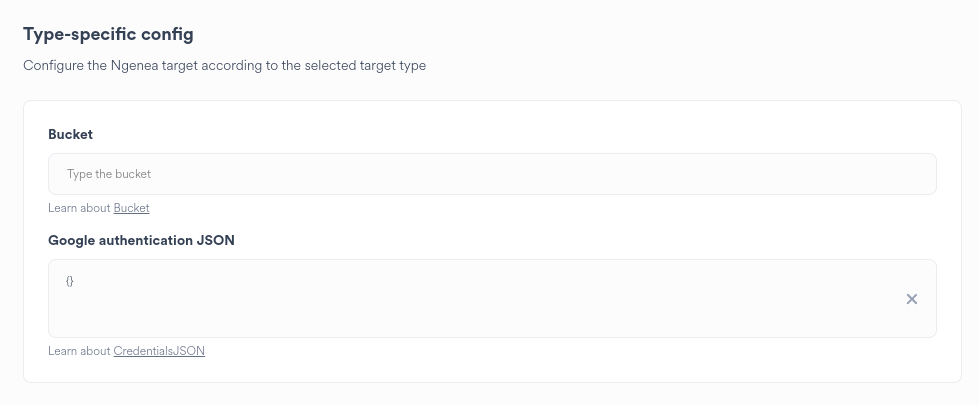Screen dimensions: 979x406
Task: Open the Bucket documentation link
Action: click(x=131, y=208)
